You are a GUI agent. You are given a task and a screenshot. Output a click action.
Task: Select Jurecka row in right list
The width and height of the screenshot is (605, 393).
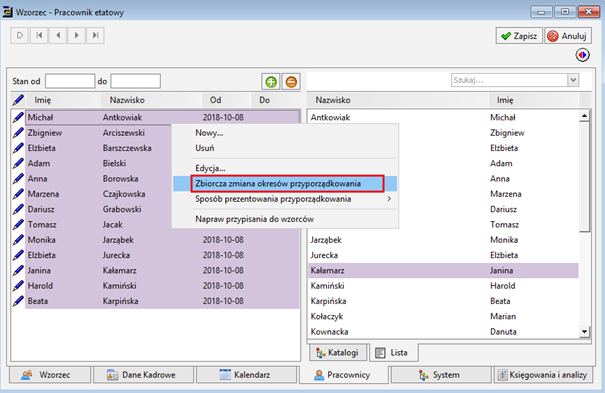pyautogui.click(x=444, y=255)
